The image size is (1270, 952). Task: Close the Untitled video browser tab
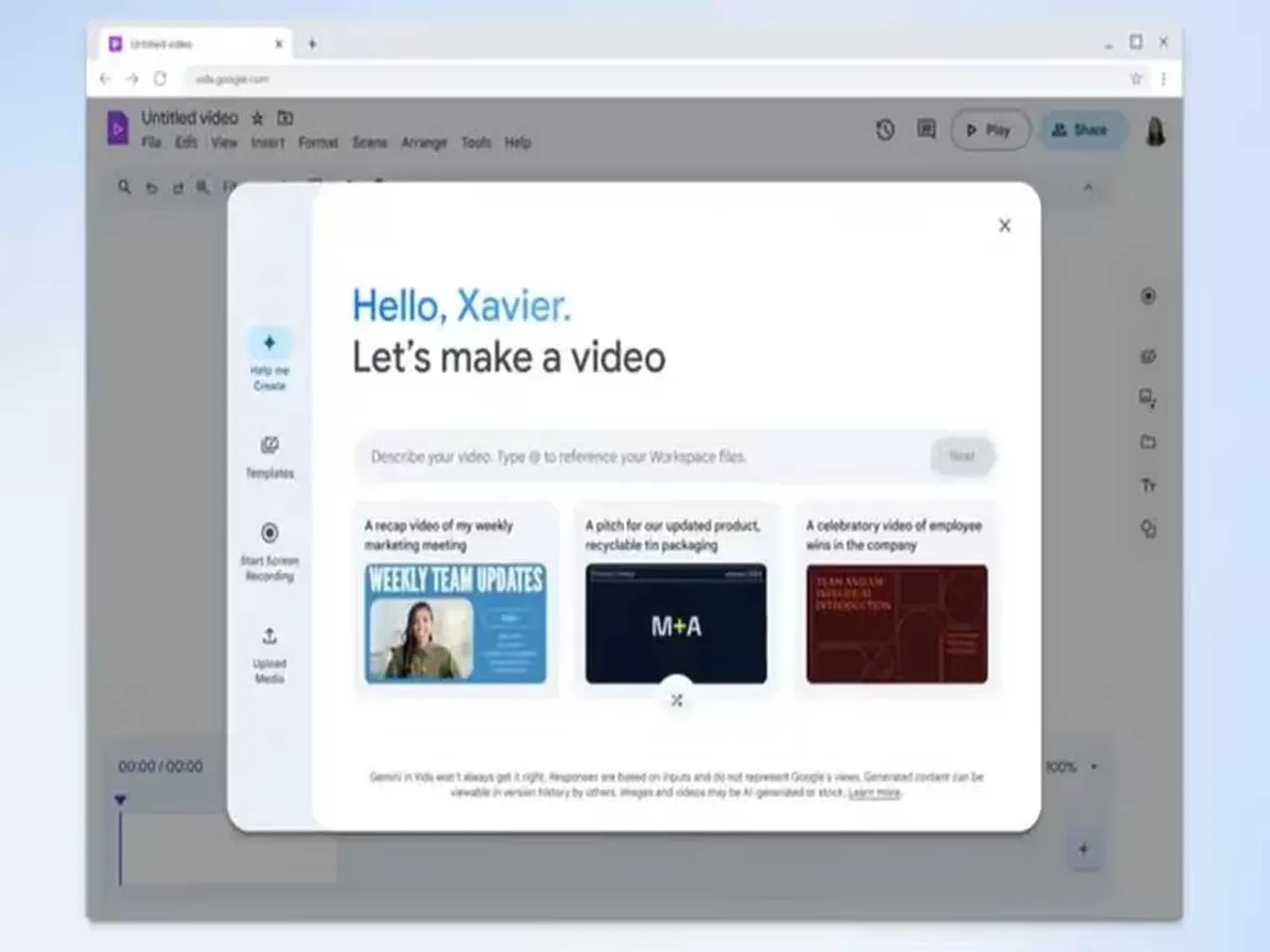tap(279, 44)
